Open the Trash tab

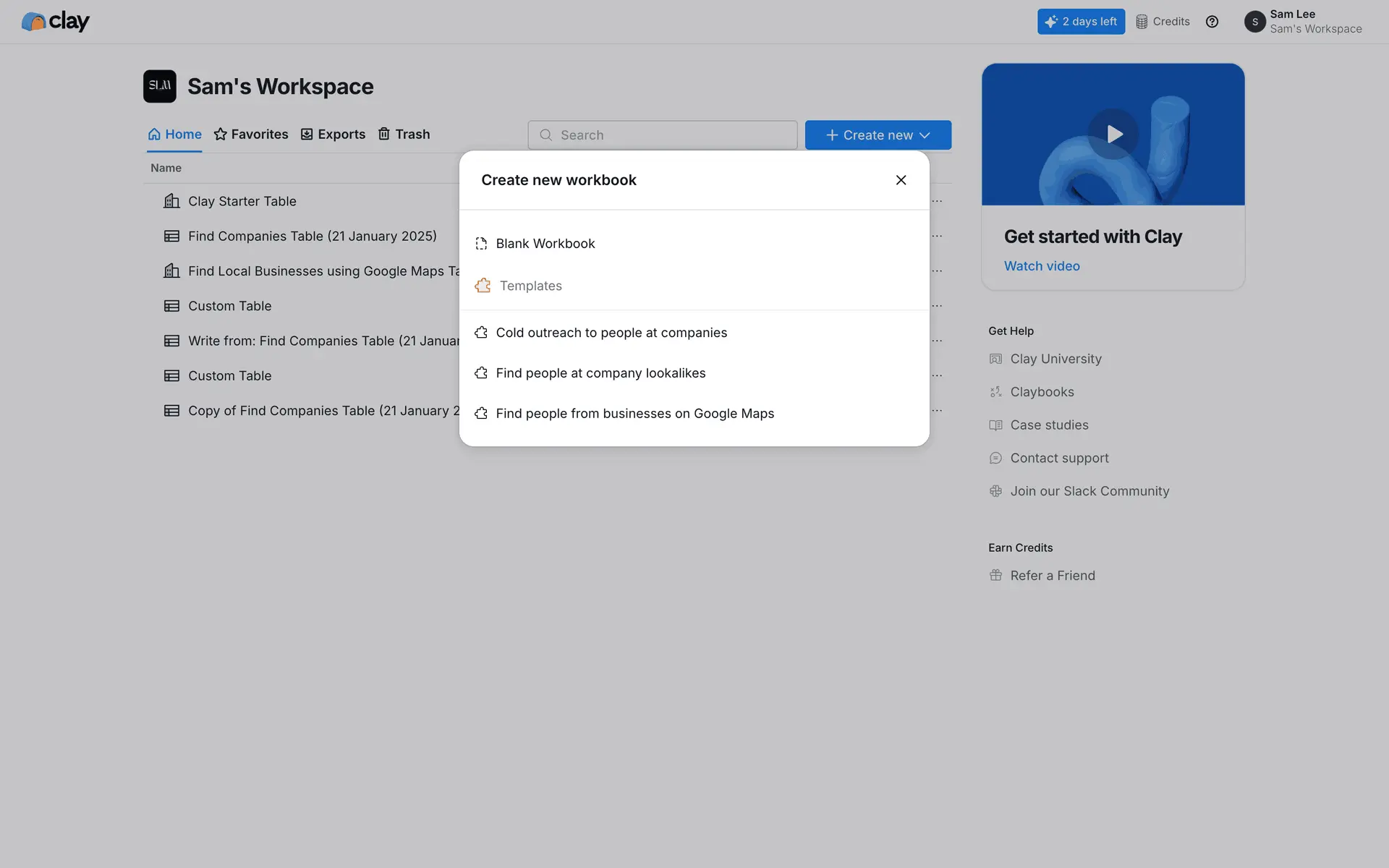click(404, 135)
